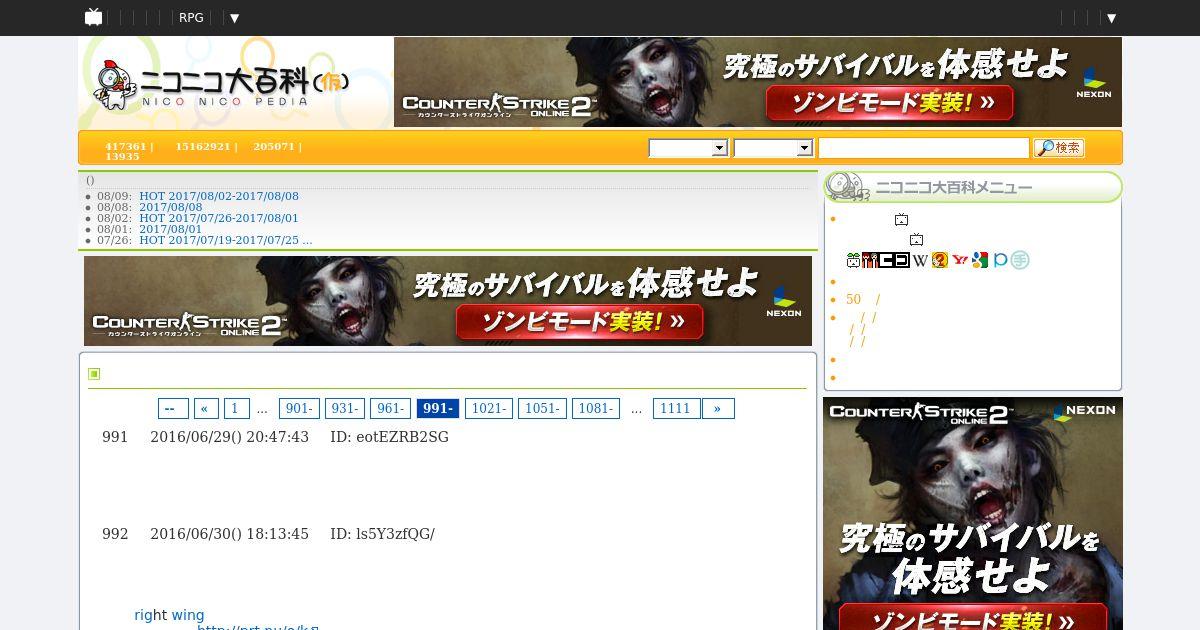Click the teal circular icon after pixiv

point(1019,260)
